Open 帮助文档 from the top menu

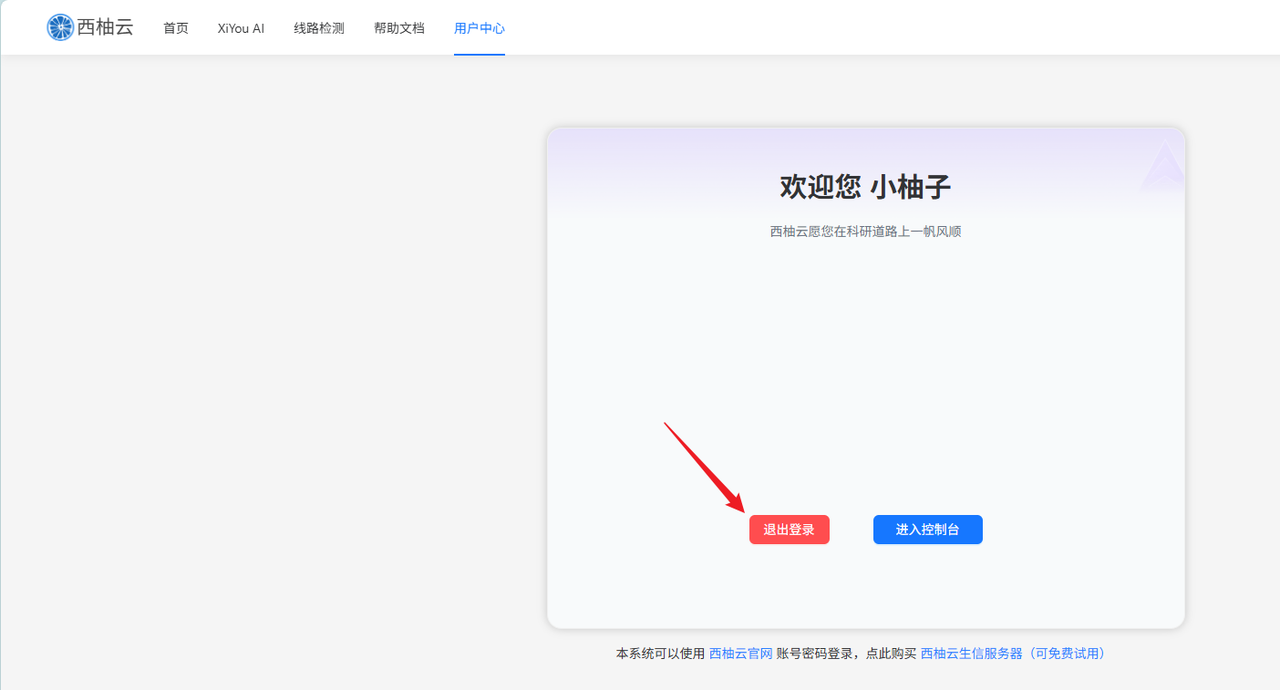(399, 28)
